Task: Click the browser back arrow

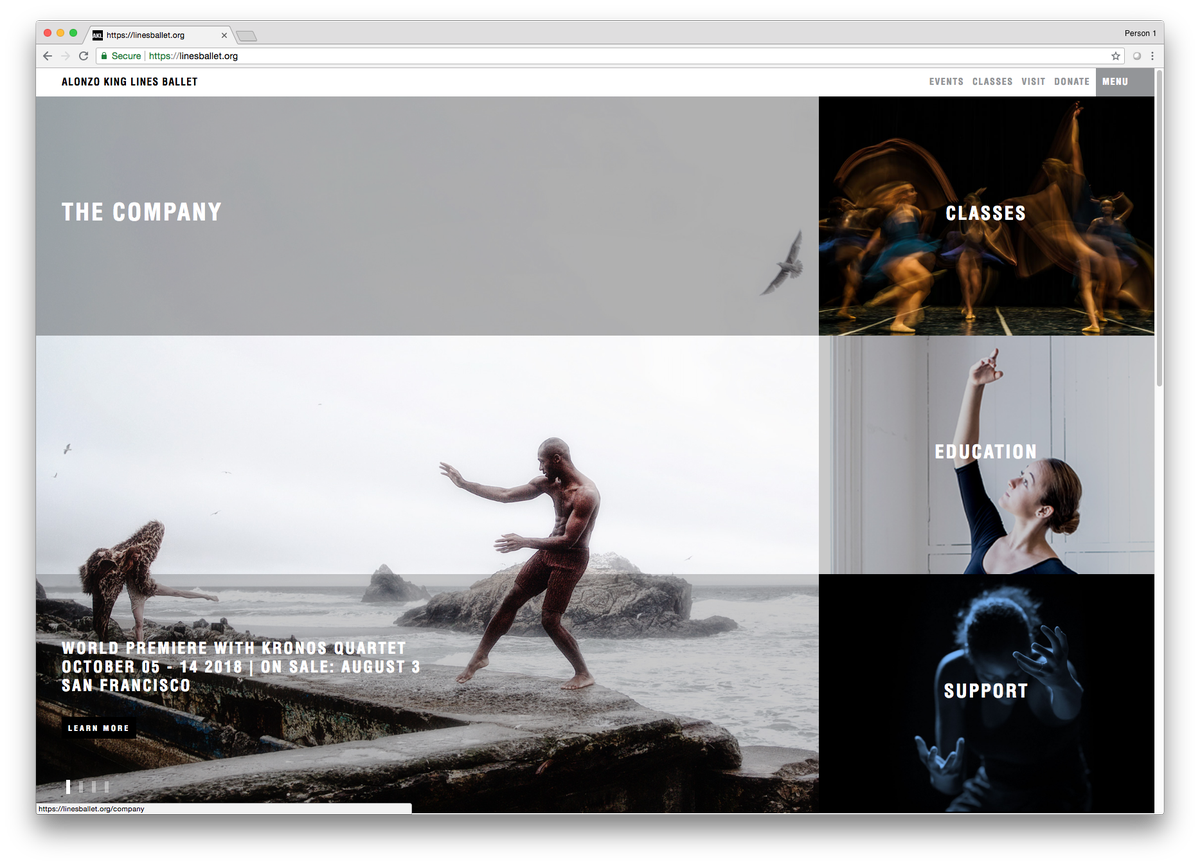Action: 47,56
